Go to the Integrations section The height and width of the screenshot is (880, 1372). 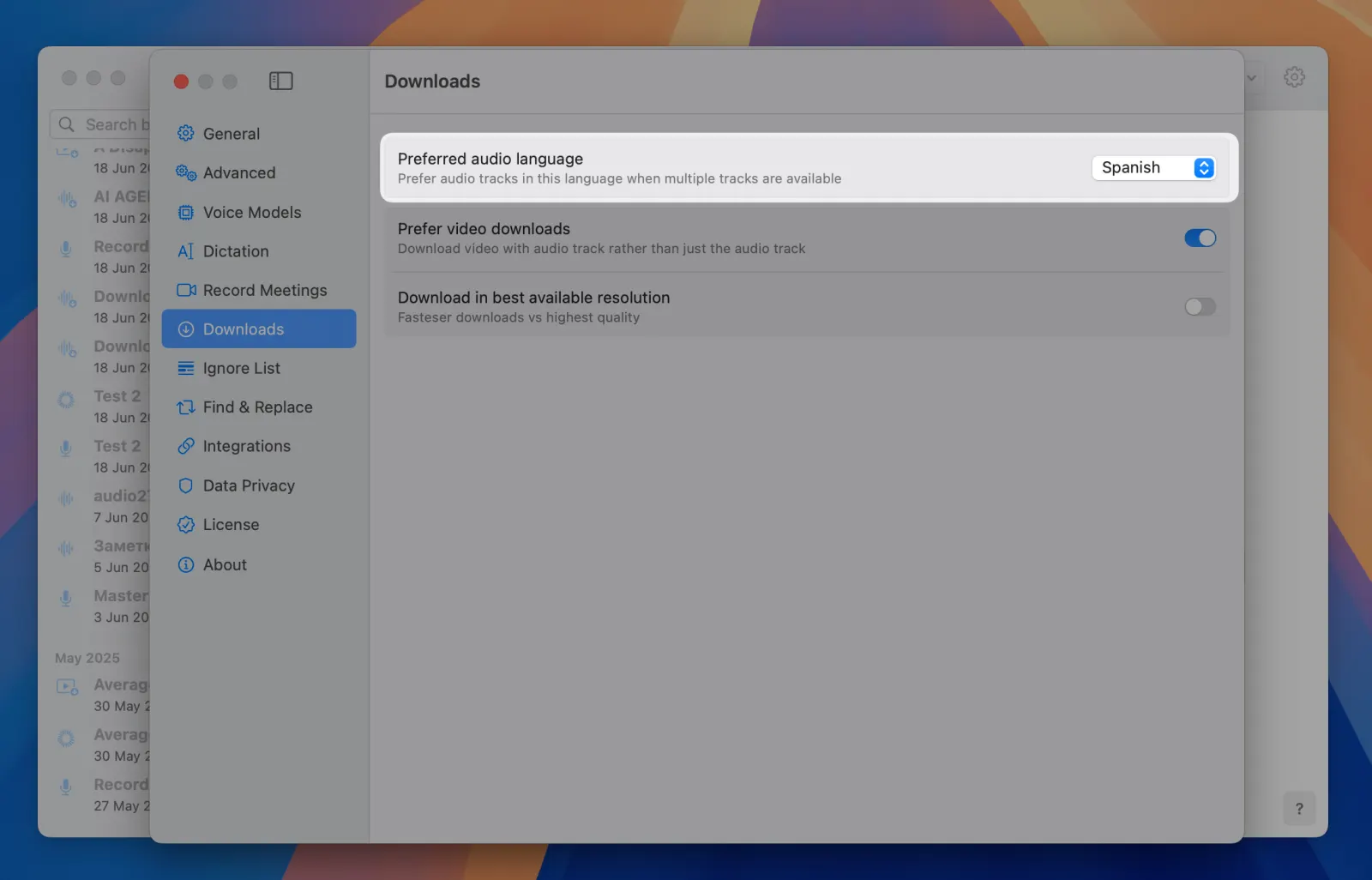259,446
